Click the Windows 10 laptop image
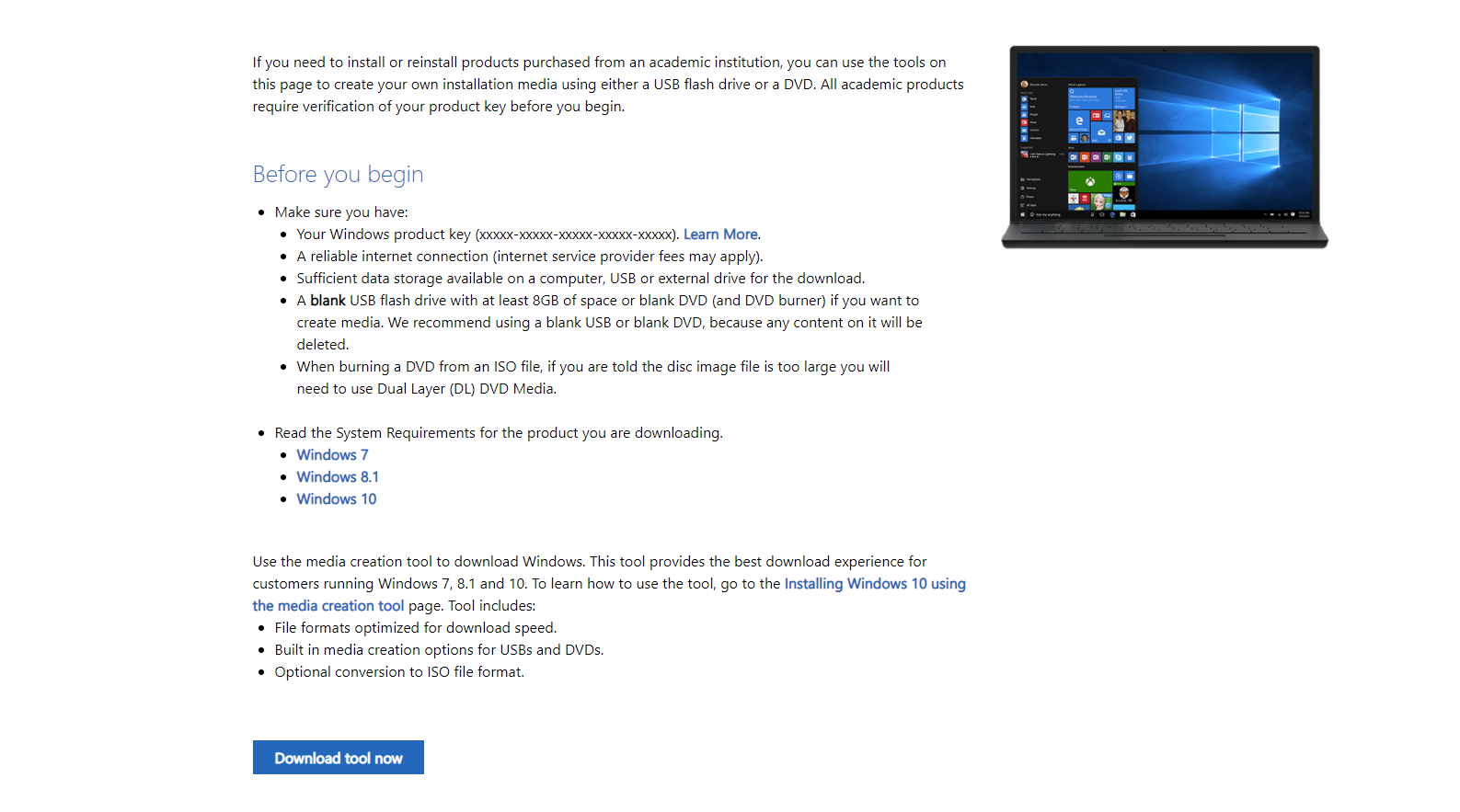Viewport: 1460px width, 812px height. 1165,147
